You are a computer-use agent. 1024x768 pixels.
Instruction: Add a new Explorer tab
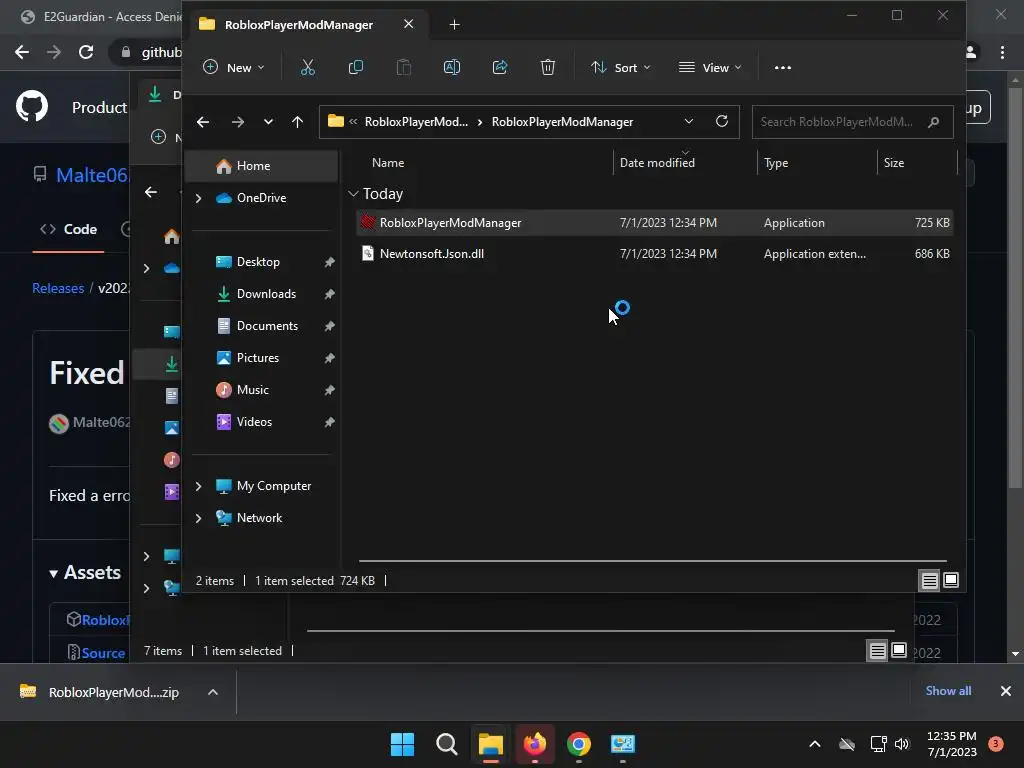pyautogui.click(x=455, y=25)
